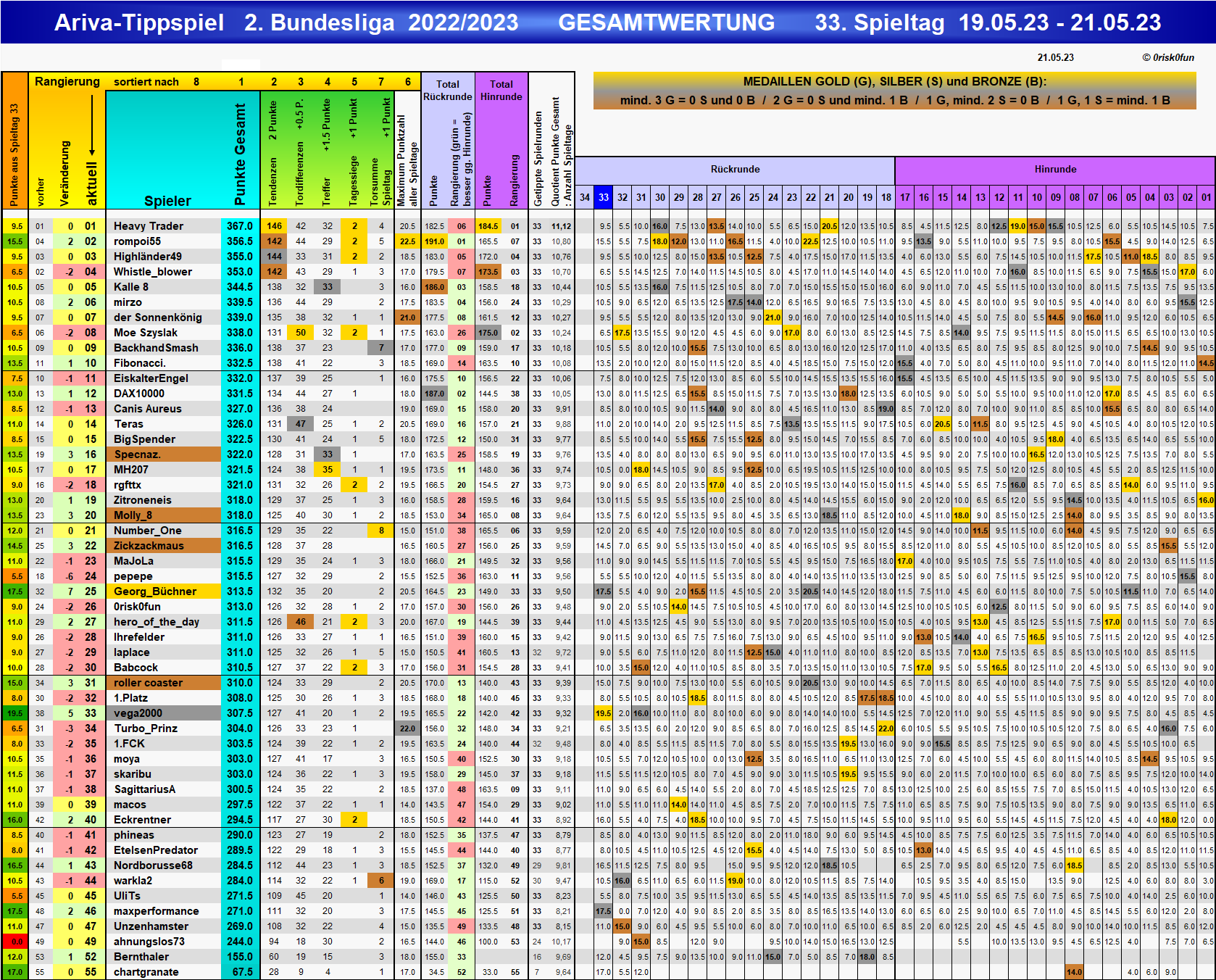The image size is (1216, 980).
Task: Select player name 1.FCK
Action: pyautogui.click(x=129, y=744)
